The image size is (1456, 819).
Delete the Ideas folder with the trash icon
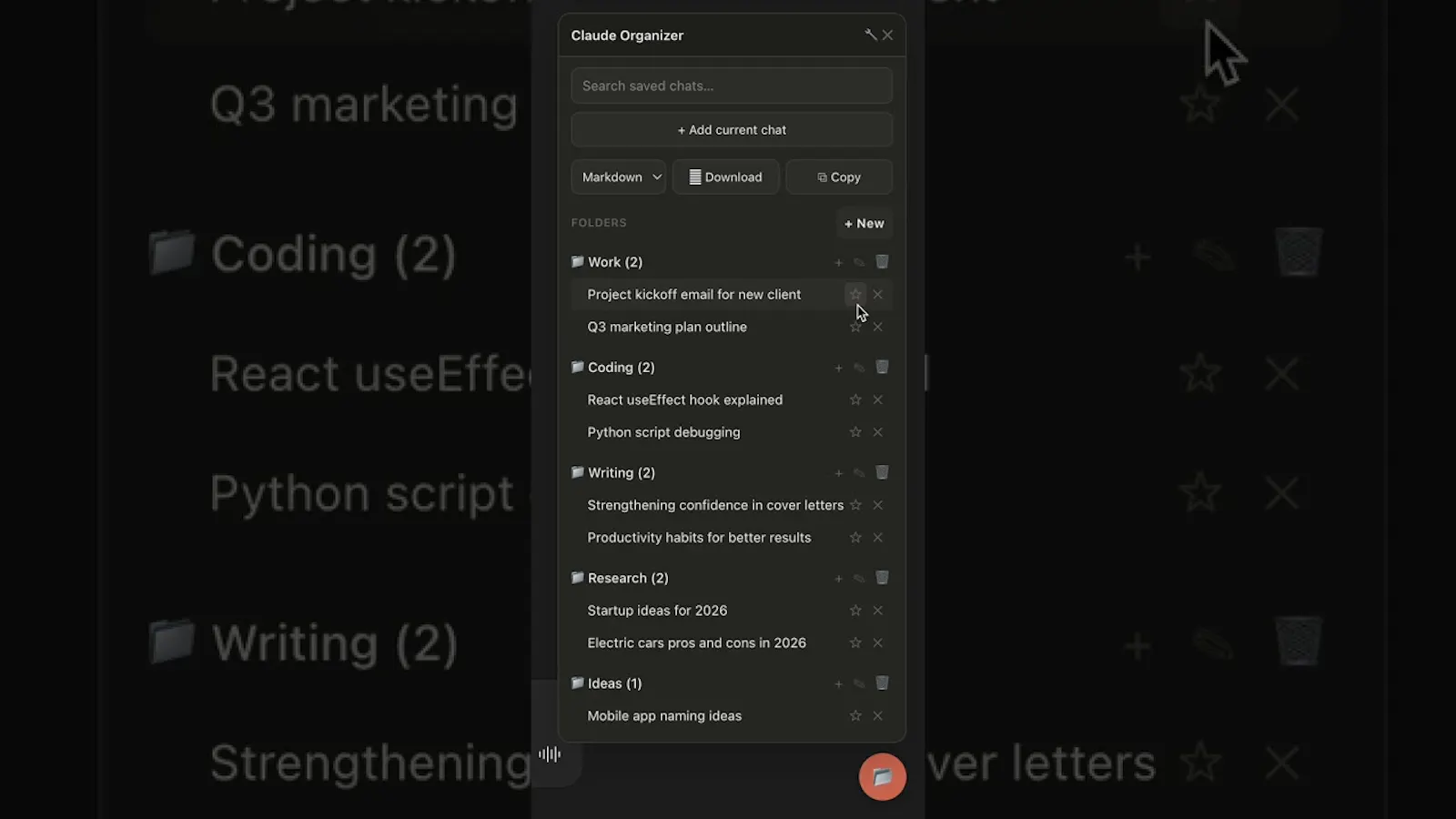pyautogui.click(x=882, y=683)
